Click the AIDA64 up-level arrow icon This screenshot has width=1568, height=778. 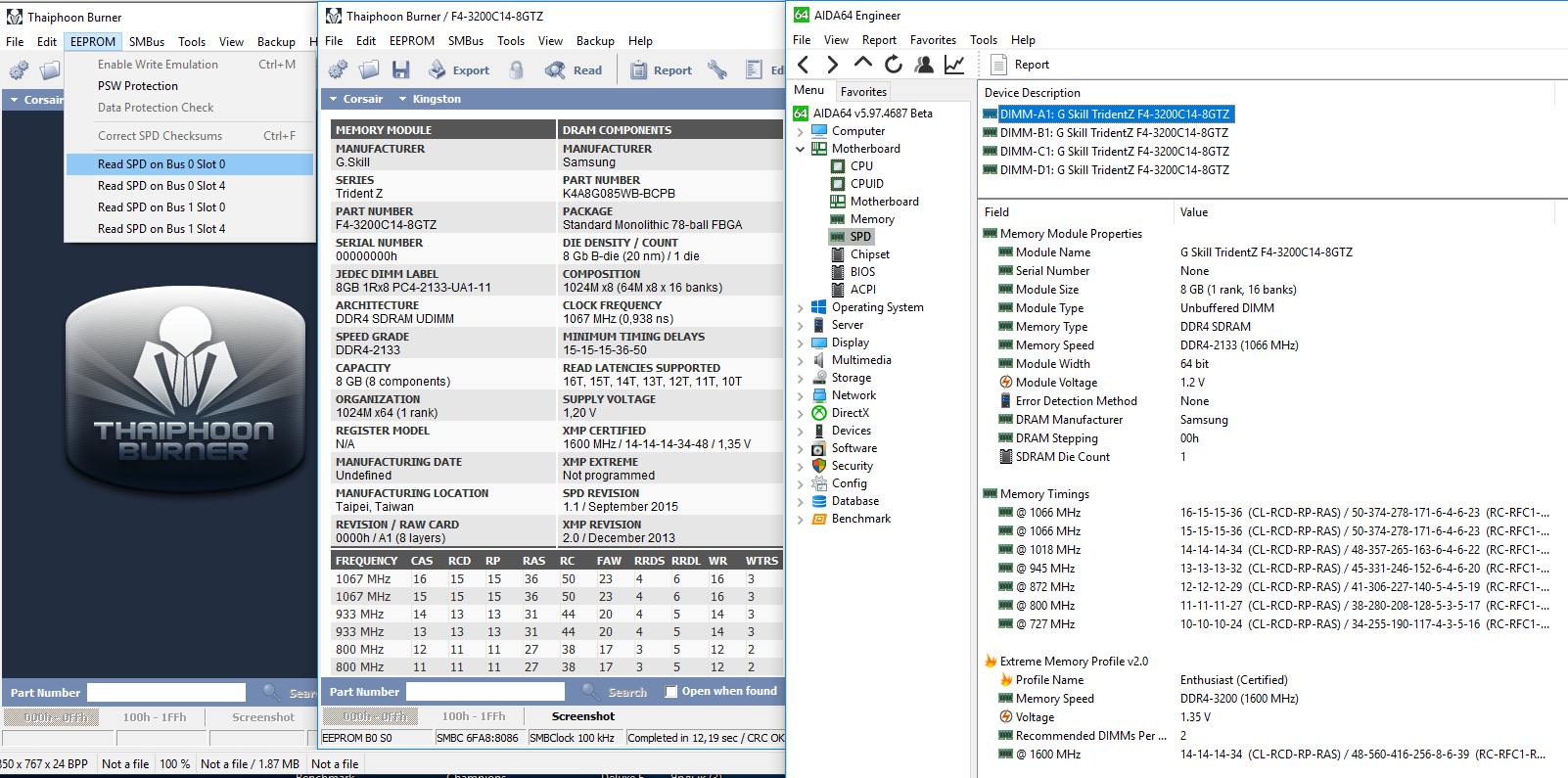(x=863, y=64)
